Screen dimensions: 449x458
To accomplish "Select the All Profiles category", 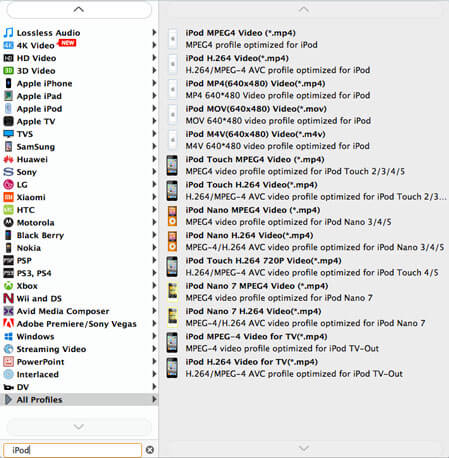I will tap(79, 400).
